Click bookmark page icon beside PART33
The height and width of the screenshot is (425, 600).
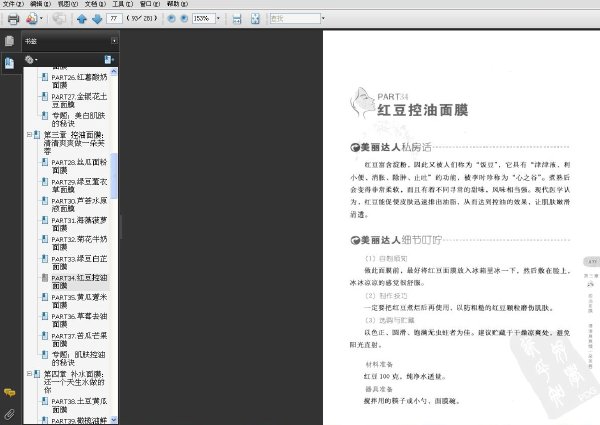click(x=45, y=259)
